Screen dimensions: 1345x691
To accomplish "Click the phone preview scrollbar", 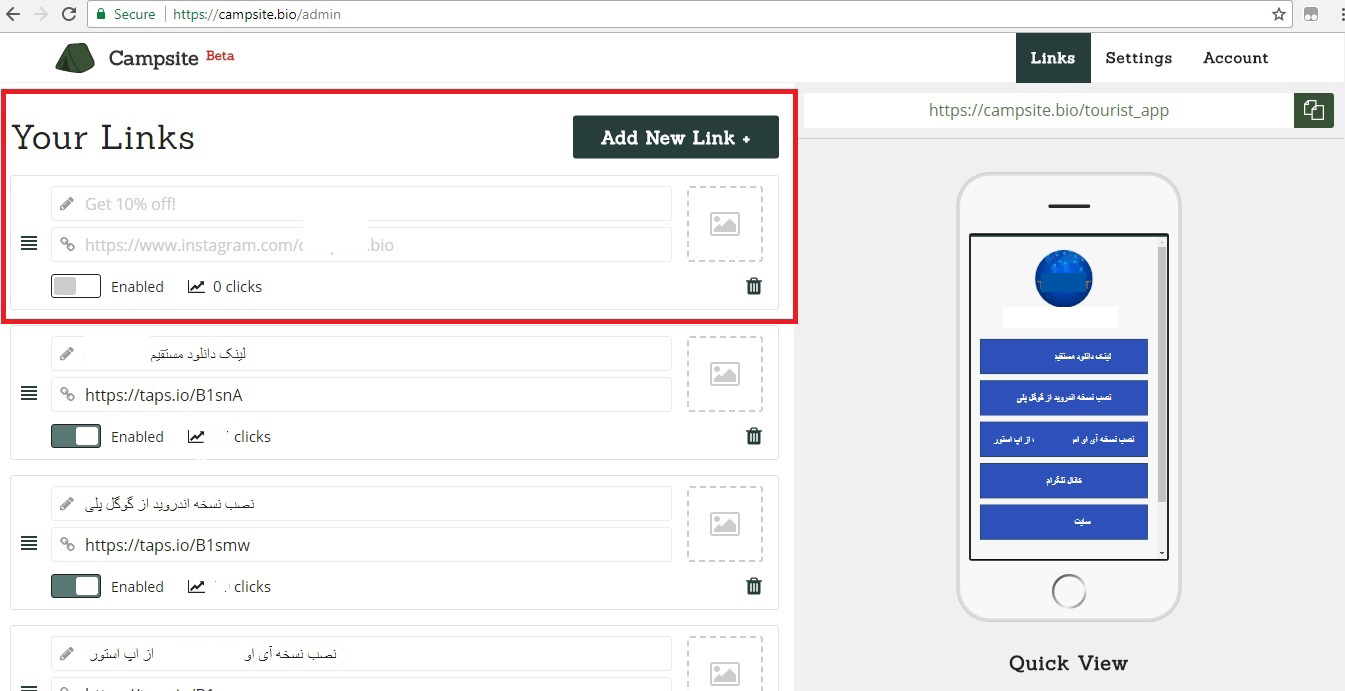I will [x=1162, y=374].
